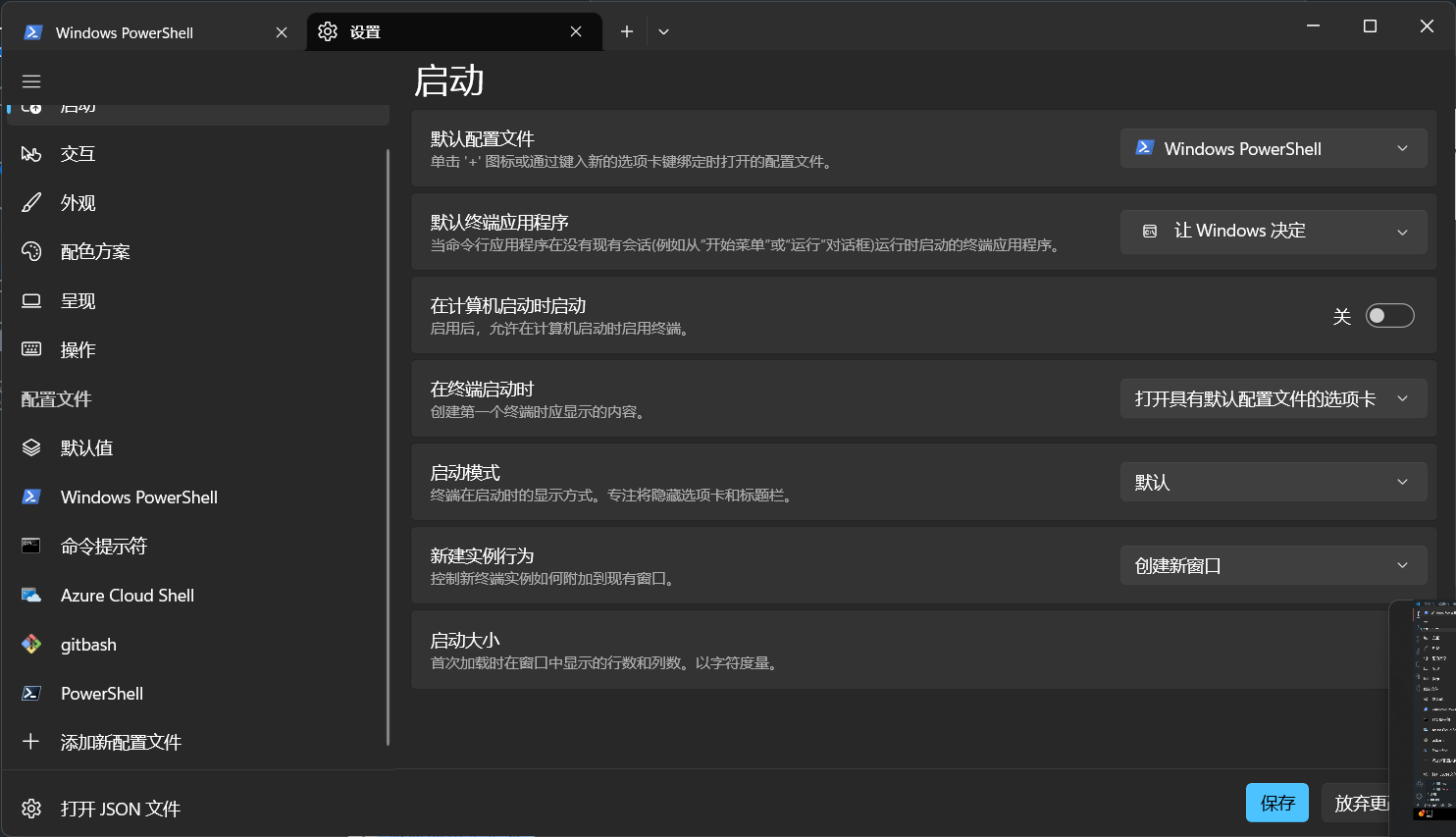This screenshot has height=837, width=1456.
Task: Open the 命令提示符 profile
Action: point(30,546)
